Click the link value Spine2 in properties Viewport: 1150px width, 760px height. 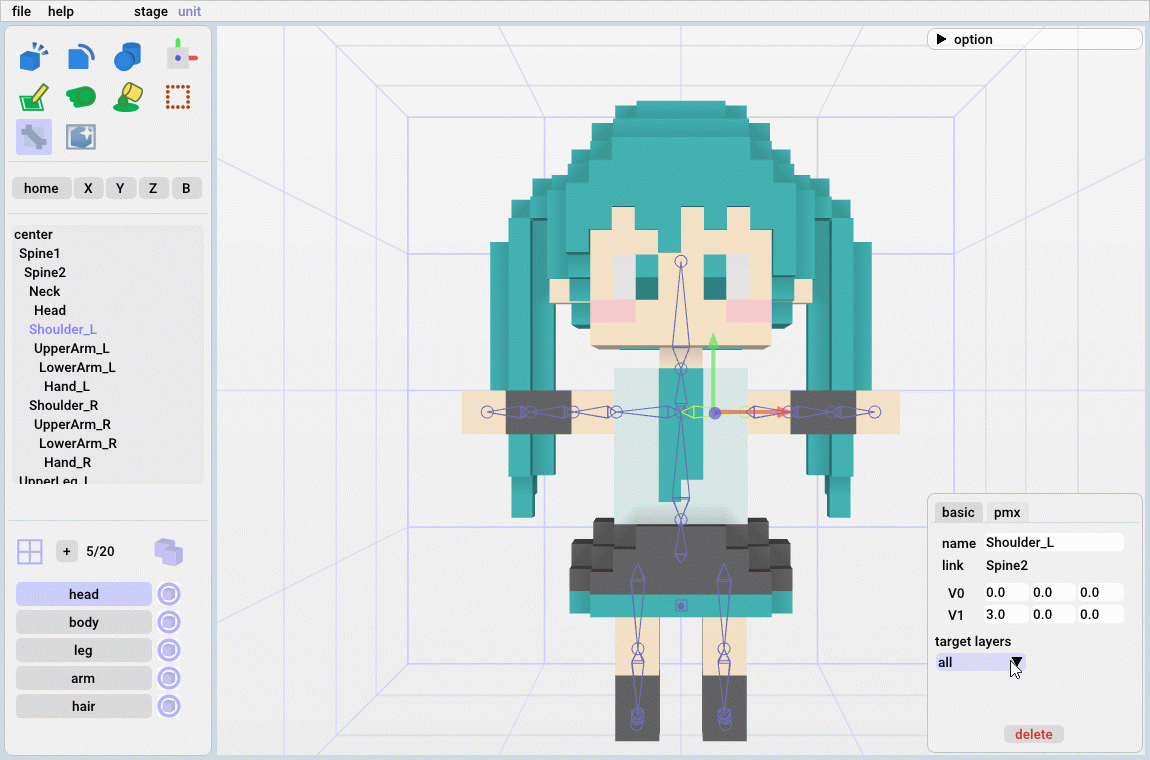click(1007, 566)
